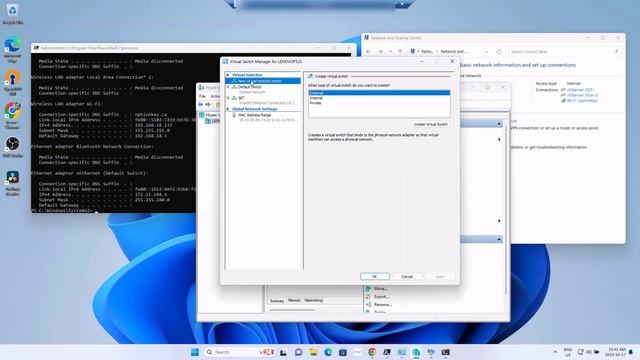
Task: Click the Windows Start button
Action: [195, 352]
